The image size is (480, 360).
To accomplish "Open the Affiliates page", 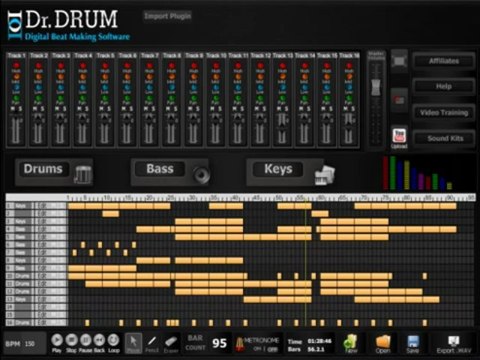I will click(444, 61).
